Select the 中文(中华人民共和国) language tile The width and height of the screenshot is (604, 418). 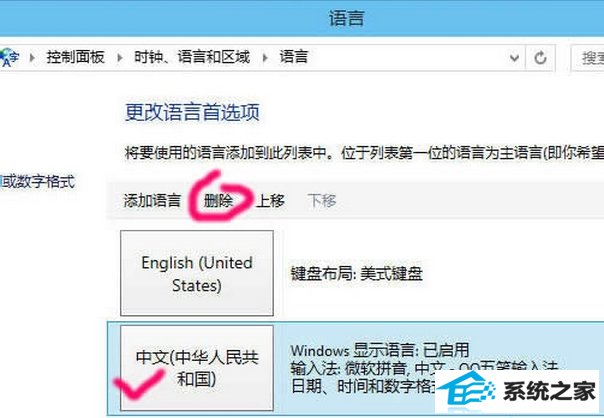coord(197,368)
